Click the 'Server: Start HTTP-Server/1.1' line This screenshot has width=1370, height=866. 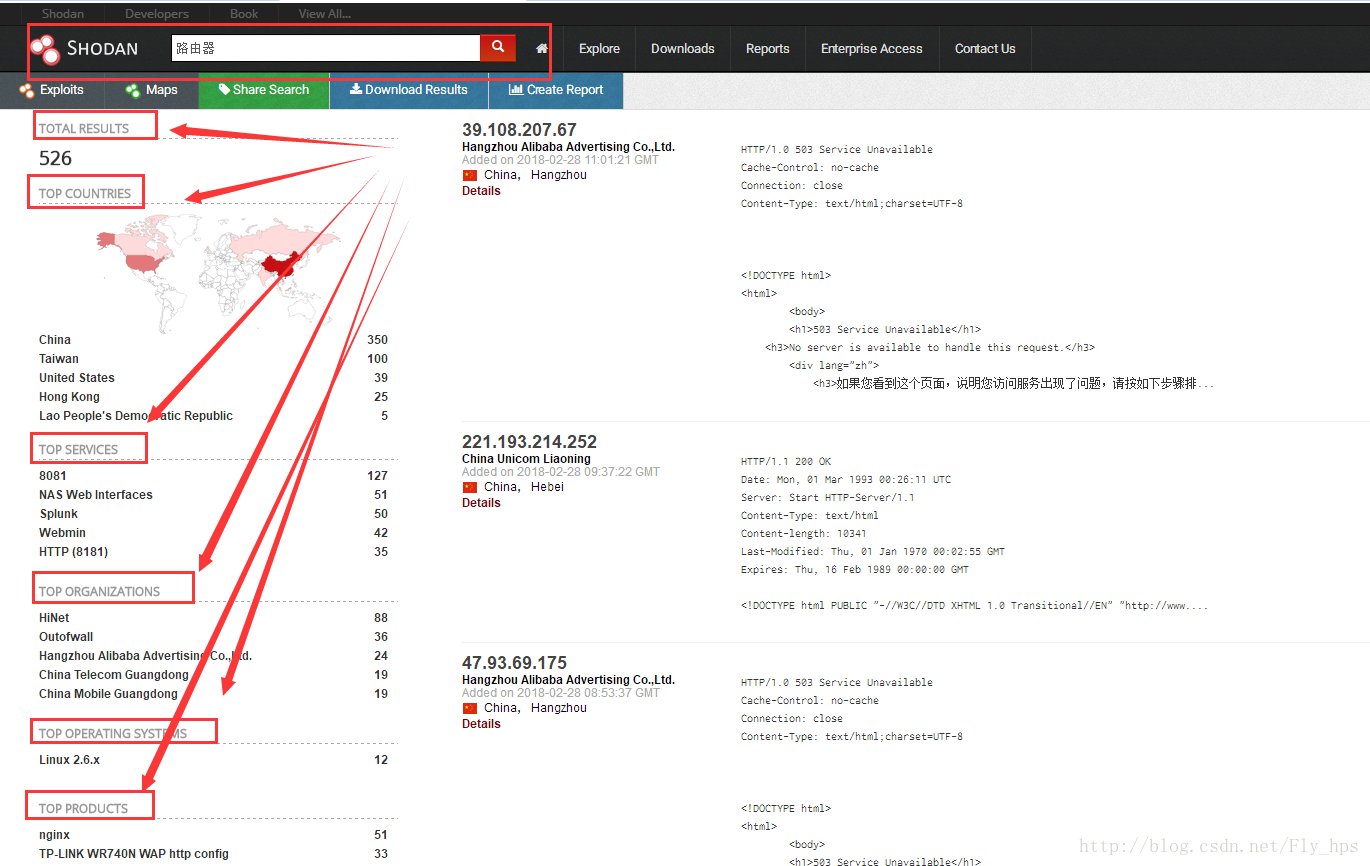coord(828,497)
